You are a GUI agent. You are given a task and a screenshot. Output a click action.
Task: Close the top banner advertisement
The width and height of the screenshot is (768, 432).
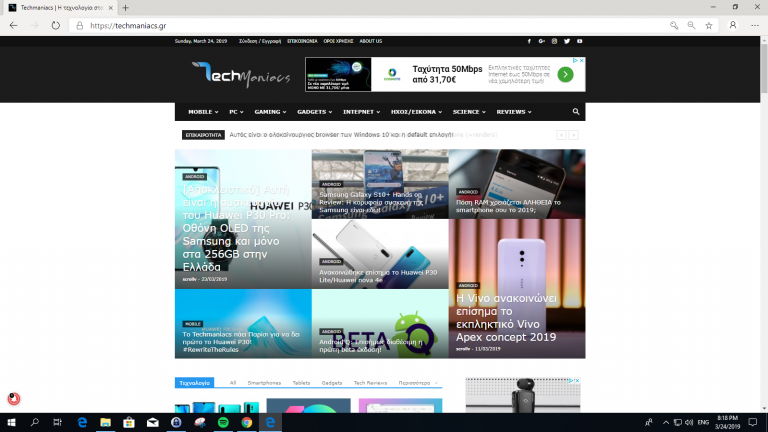[x=581, y=60]
